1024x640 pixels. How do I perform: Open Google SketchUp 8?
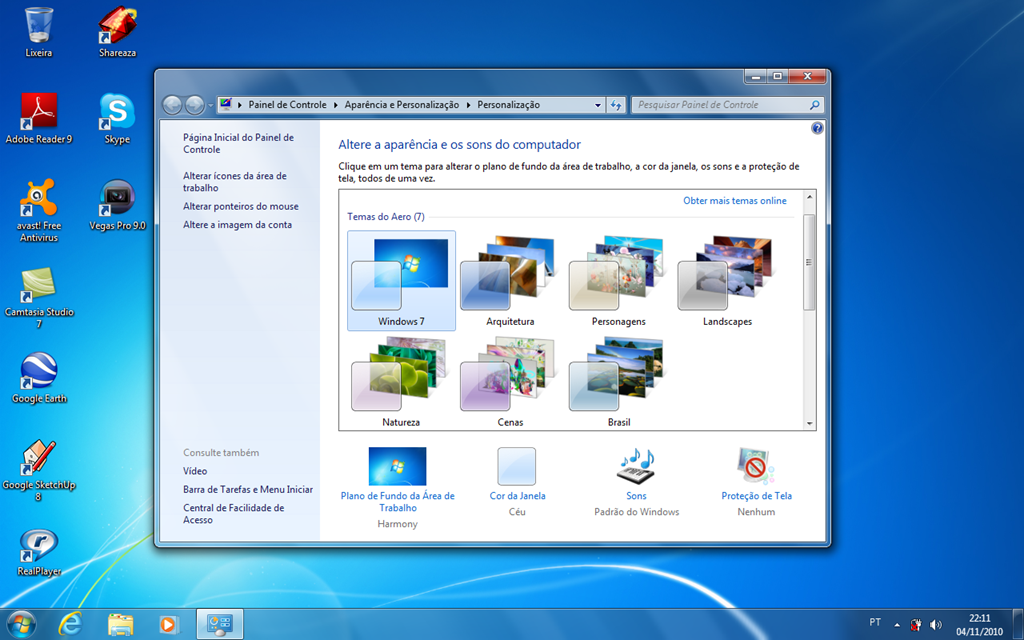point(38,455)
